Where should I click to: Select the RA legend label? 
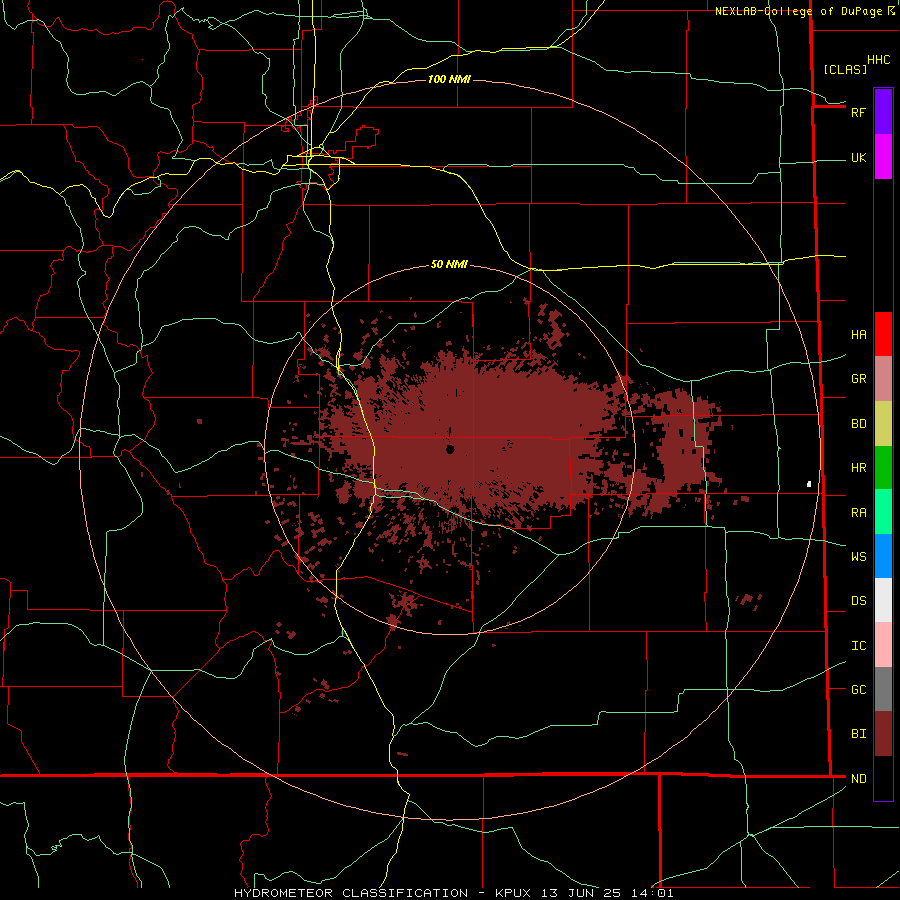point(858,513)
